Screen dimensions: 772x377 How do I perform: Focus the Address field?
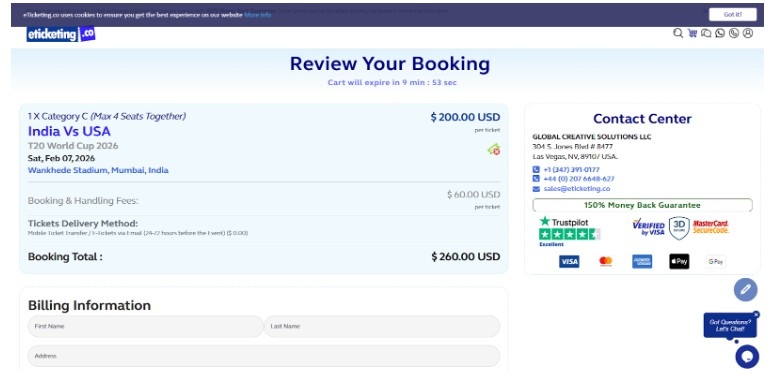click(264, 356)
